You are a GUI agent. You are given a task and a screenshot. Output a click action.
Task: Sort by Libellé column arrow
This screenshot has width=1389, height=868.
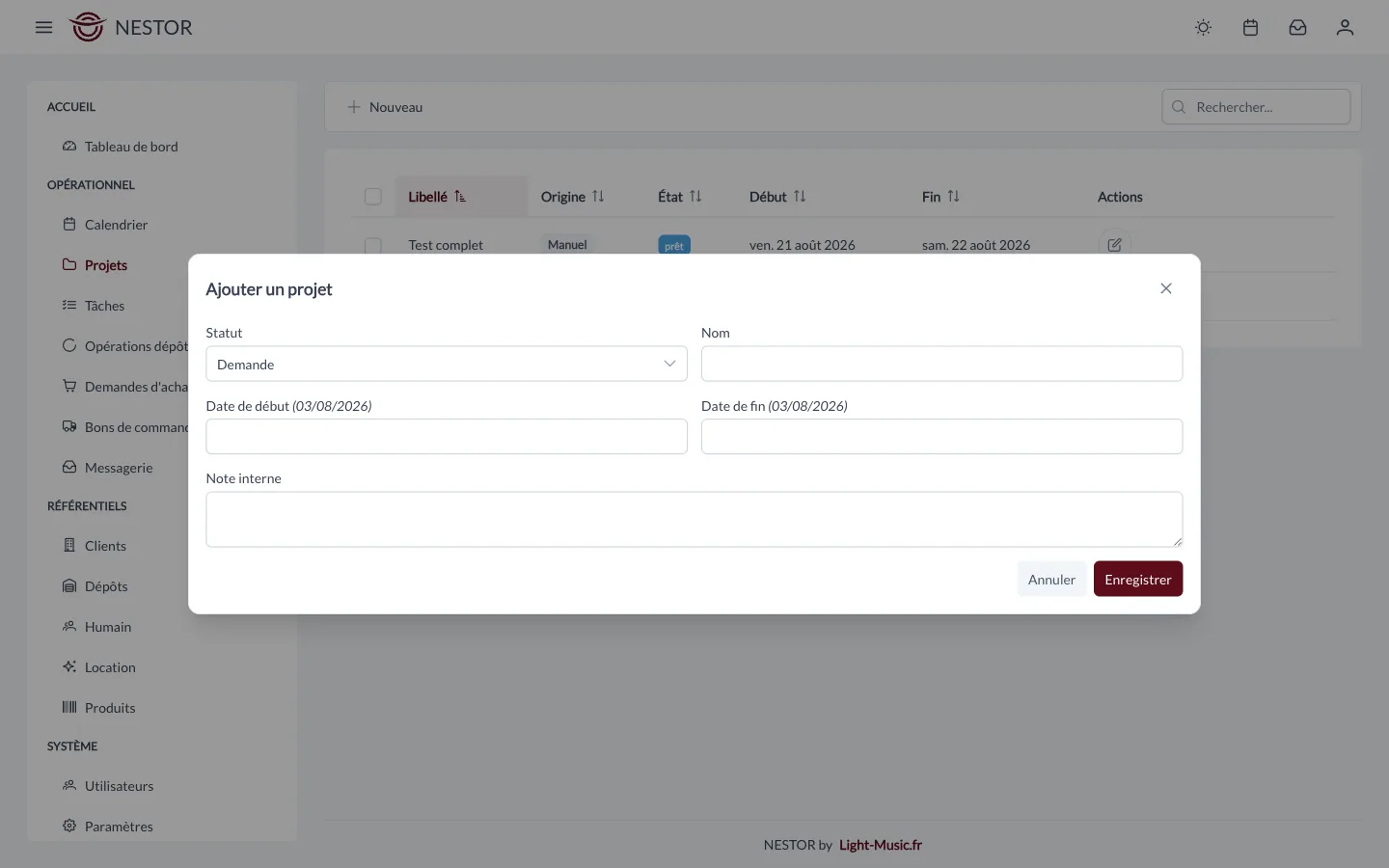(460, 197)
